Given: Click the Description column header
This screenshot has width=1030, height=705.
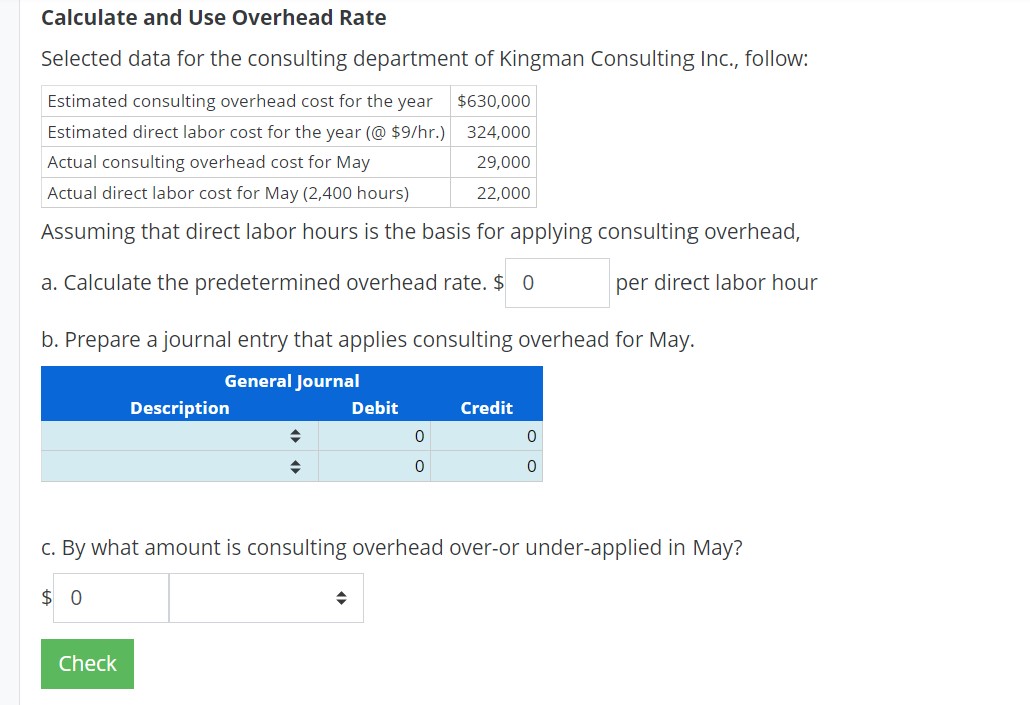Looking at the screenshot, I should [x=180, y=408].
